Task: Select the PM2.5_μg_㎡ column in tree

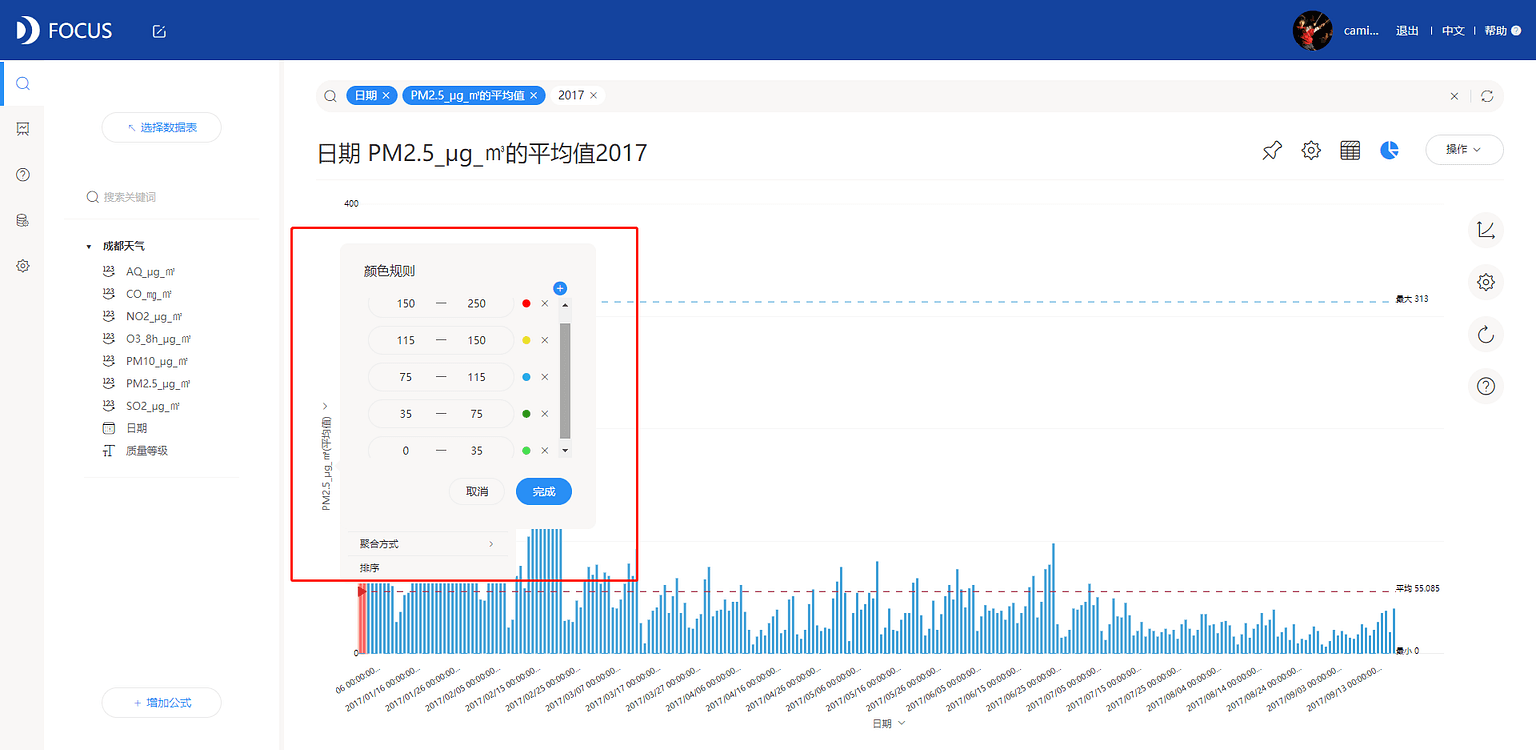Action: pos(158,384)
